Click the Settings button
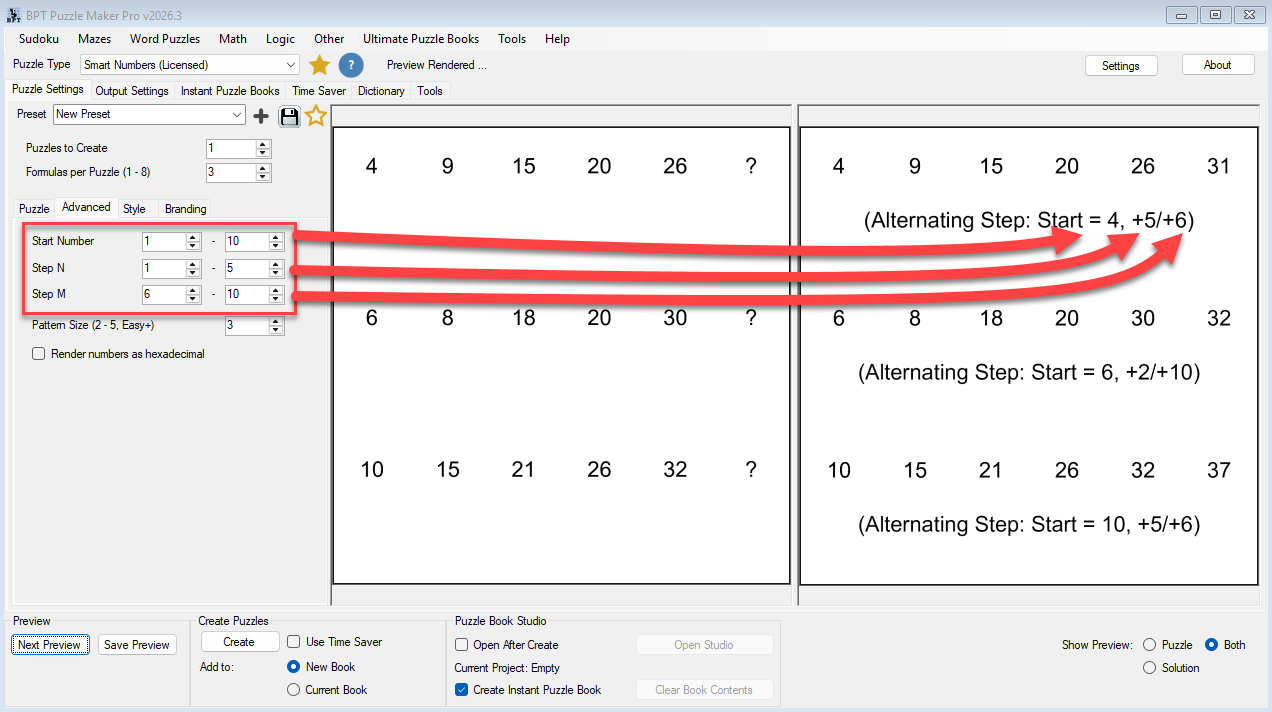This screenshot has width=1272, height=712. [1121, 65]
